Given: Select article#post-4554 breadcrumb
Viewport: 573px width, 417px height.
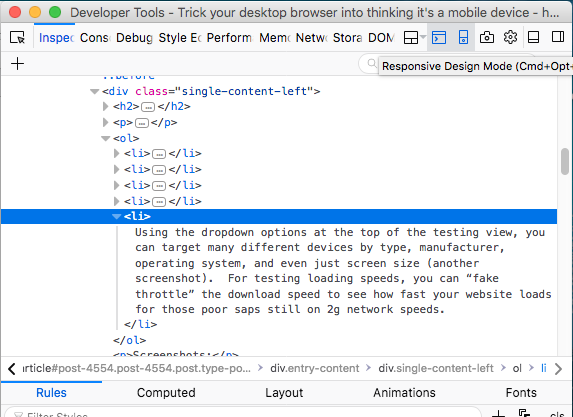Looking at the screenshot, I should (137, 368).
